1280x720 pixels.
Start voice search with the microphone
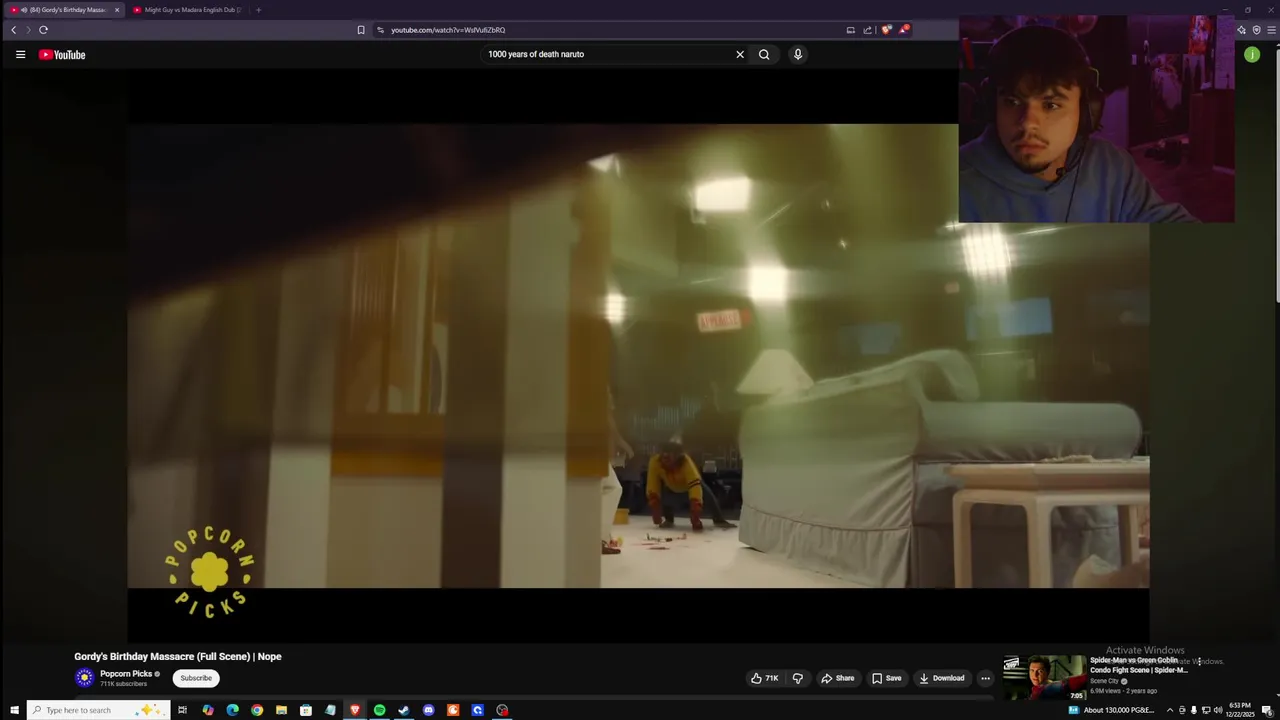click(x=798, y=55)
